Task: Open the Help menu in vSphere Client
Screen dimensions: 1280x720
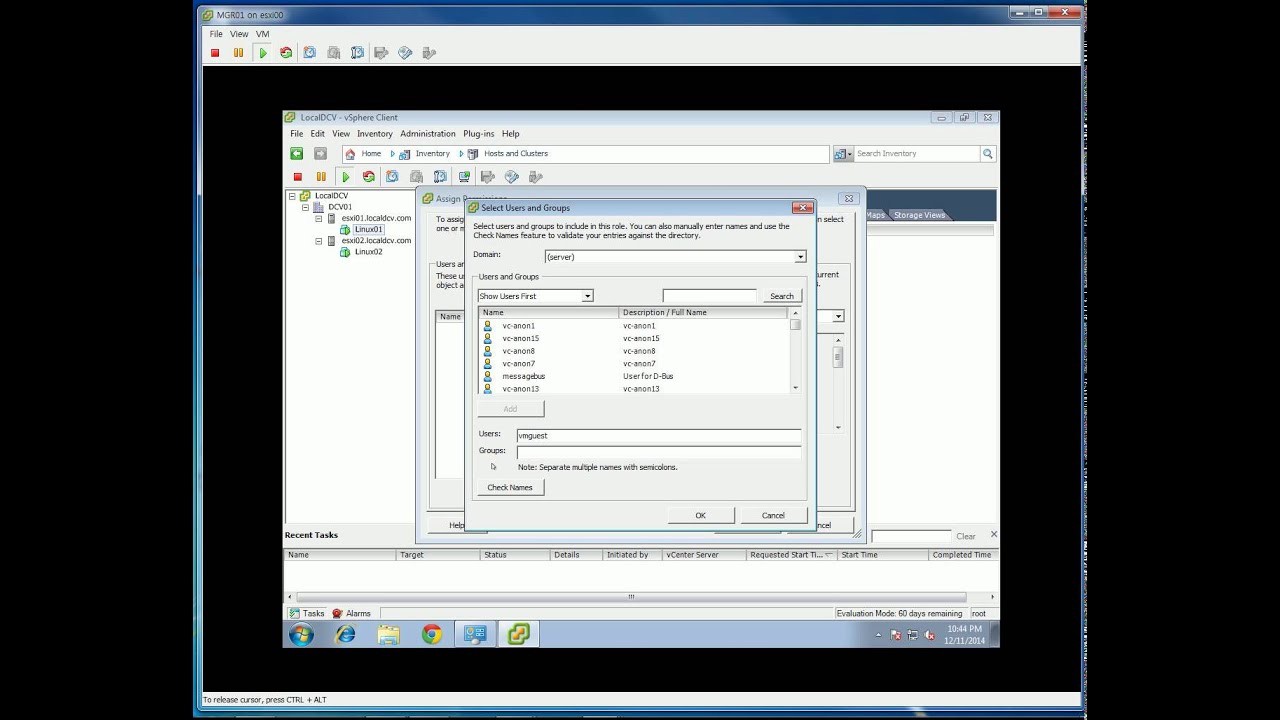Action: point(511,134)
